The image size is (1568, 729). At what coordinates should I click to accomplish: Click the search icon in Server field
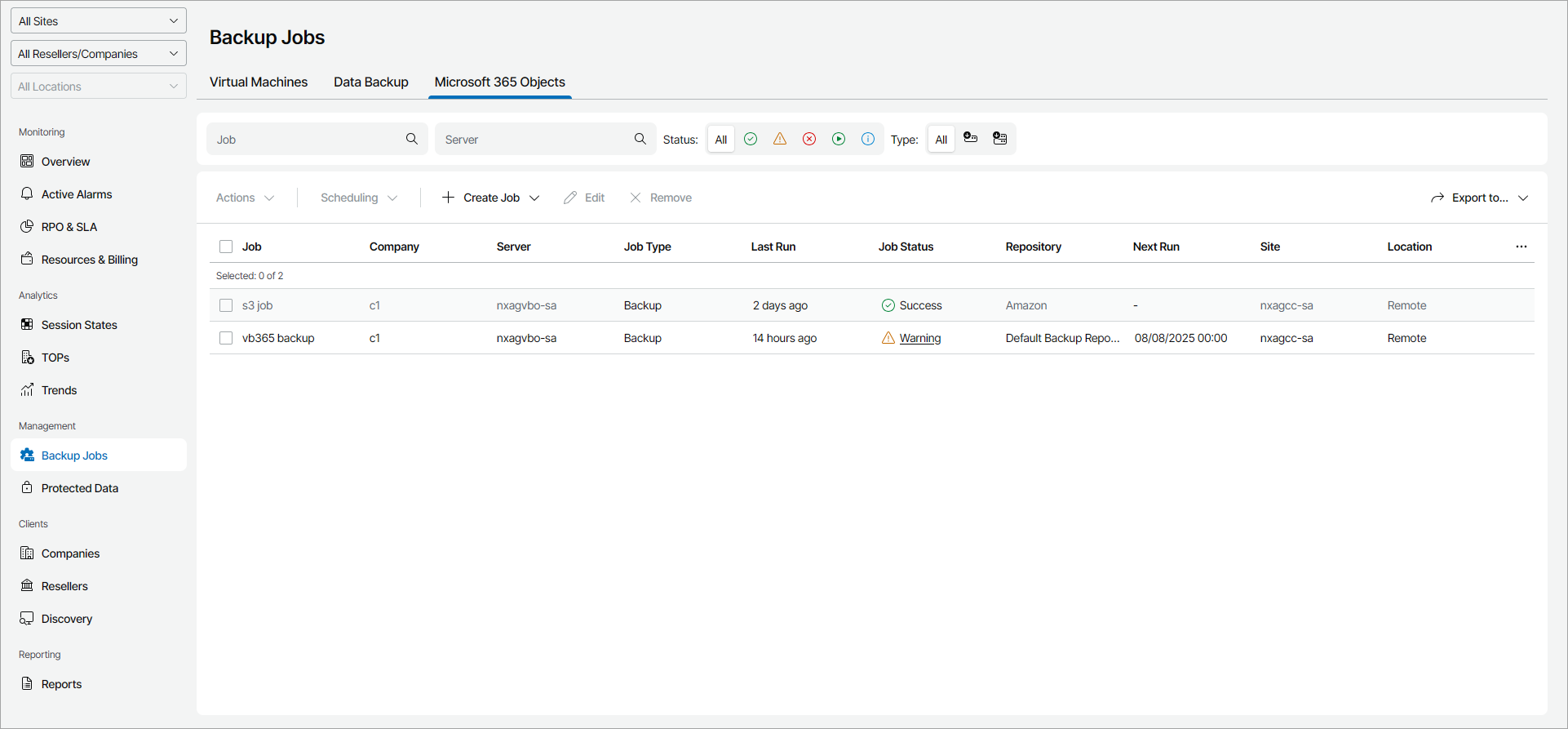tap(640, 139)
